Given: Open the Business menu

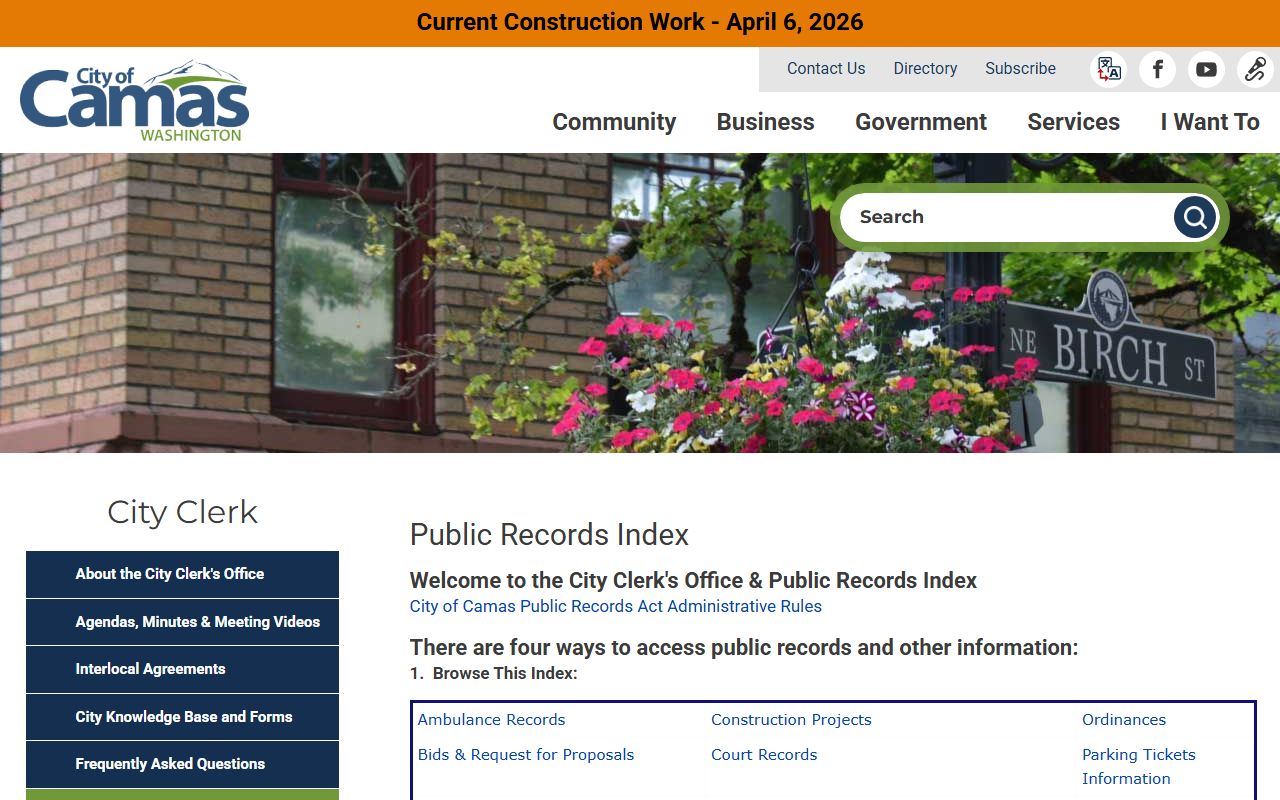Looking at the screenshot, I should point(765,122).
